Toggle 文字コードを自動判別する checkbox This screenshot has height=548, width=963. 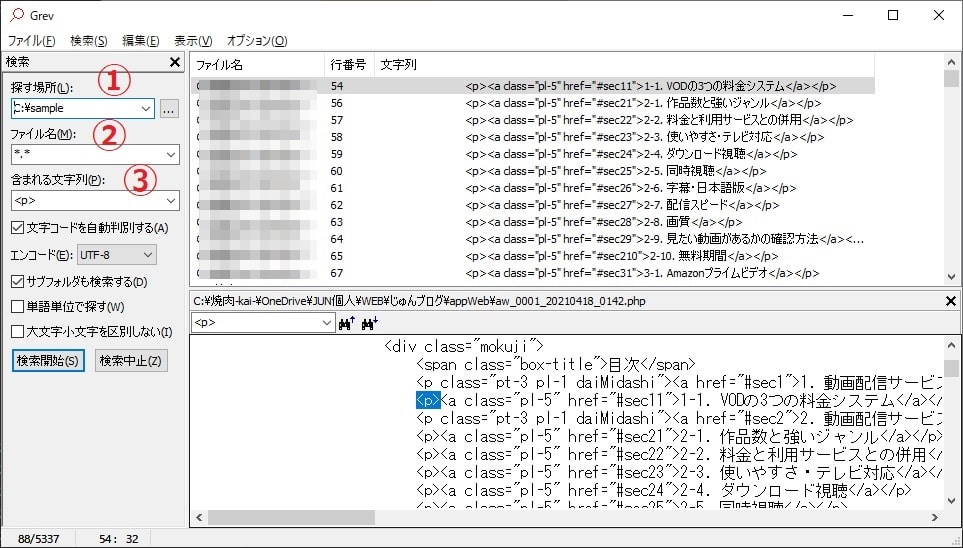click(x=17, y=229)
